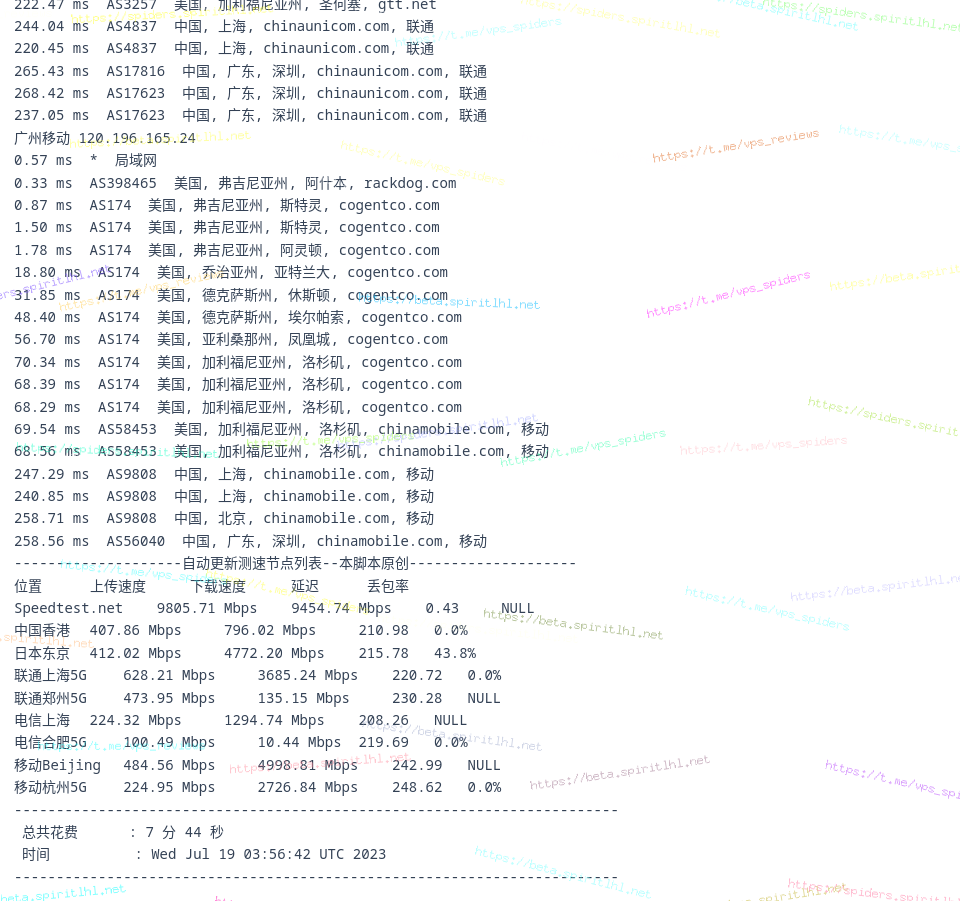Select the 中国香港 speed test row
The height and width of the screenshot is (901, 960).
coord(241,630)
